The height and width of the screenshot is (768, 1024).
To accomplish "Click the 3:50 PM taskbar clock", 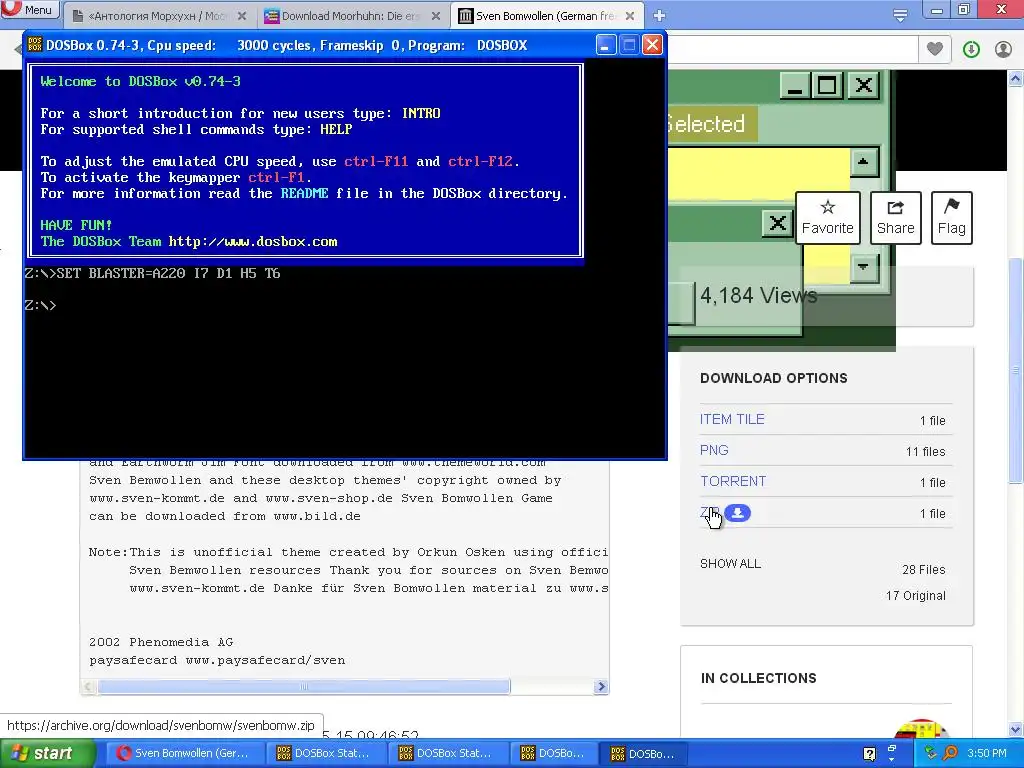I will pos(987,753).
